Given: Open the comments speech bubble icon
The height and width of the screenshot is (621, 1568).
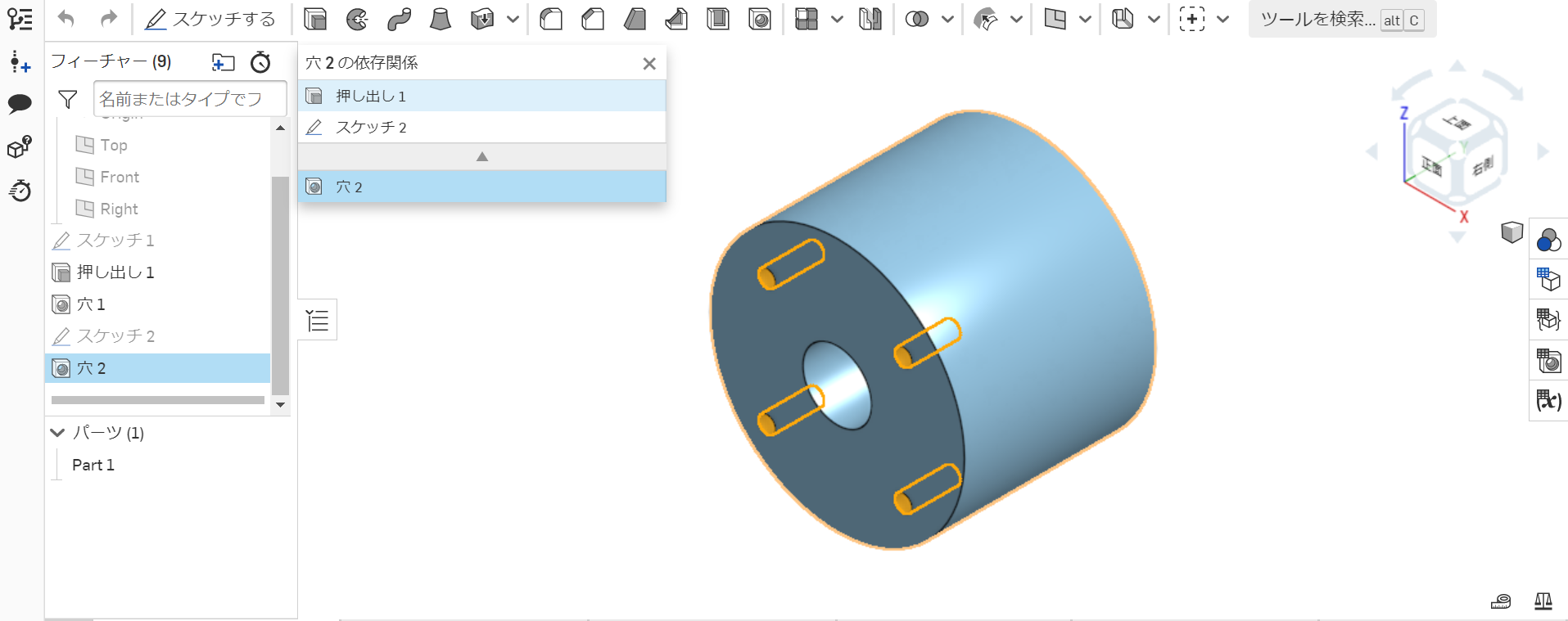Looking at the screenshot, I should click(x=20, y=103).
